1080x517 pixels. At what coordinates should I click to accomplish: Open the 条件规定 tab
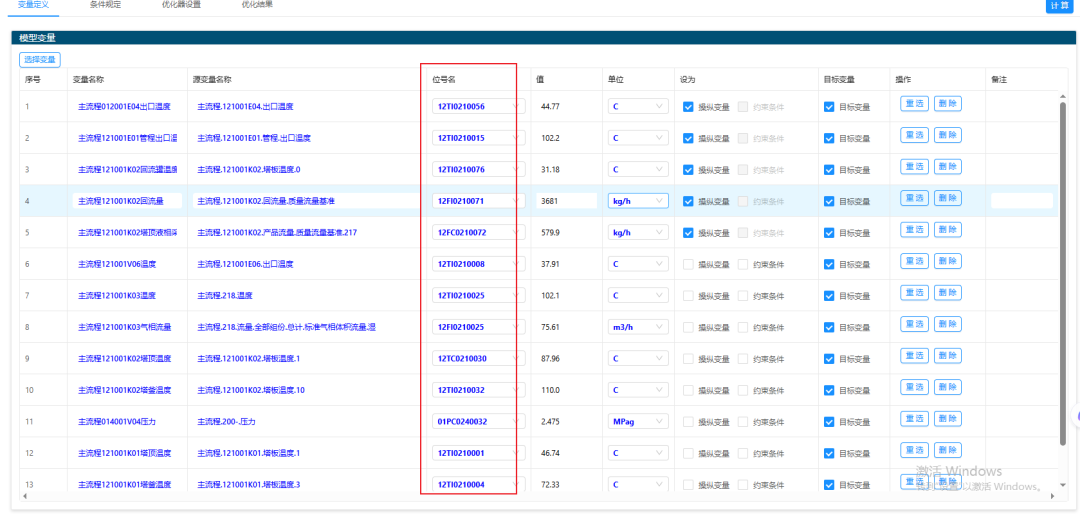(x=105, y=4)
